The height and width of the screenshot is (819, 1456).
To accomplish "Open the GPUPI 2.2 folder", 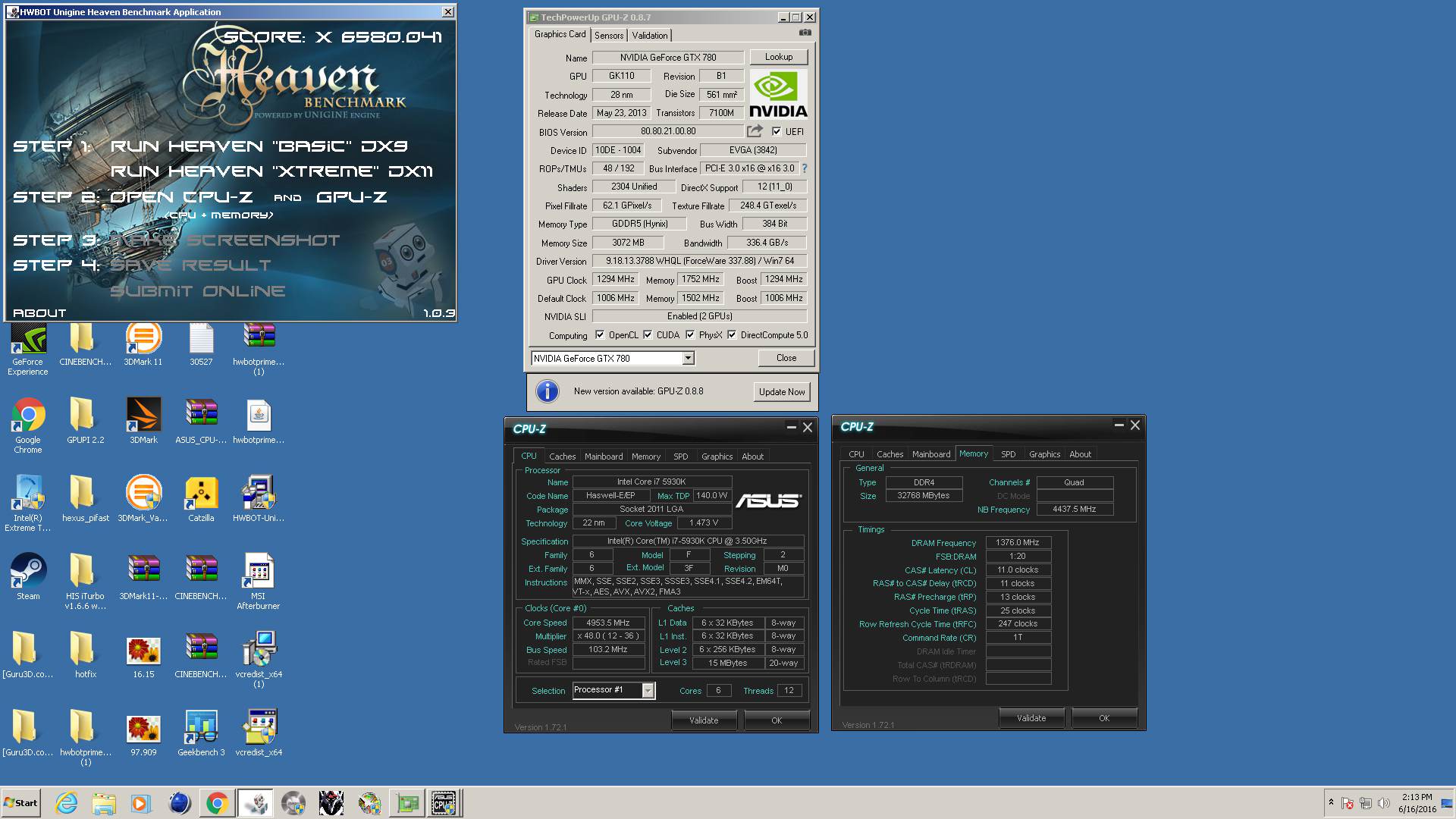I will coord(85,421).
